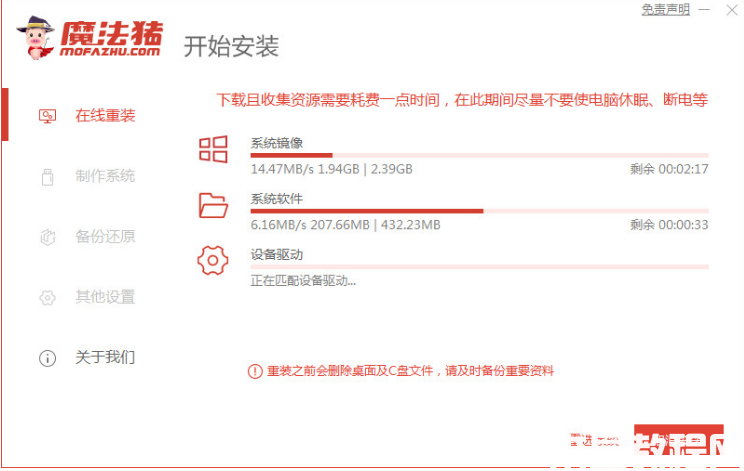Click the monitor icon beside 在线重装

pyautogui.click(x=47, y=116)
